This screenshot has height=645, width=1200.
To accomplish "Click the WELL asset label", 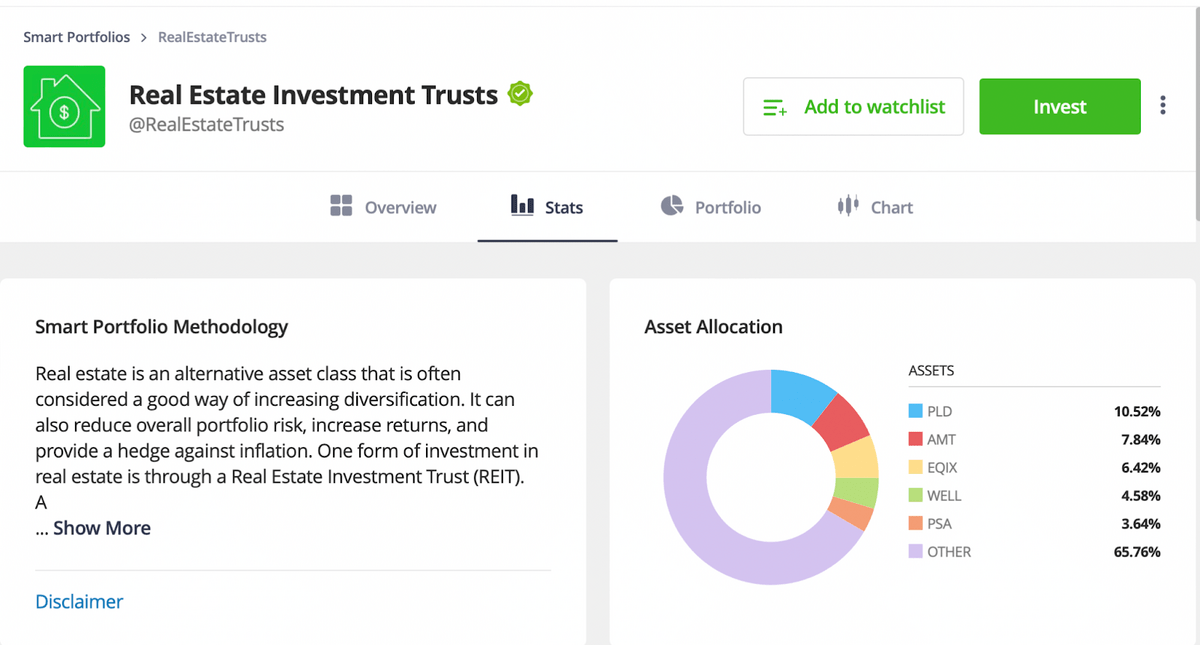I will (944, 495).
